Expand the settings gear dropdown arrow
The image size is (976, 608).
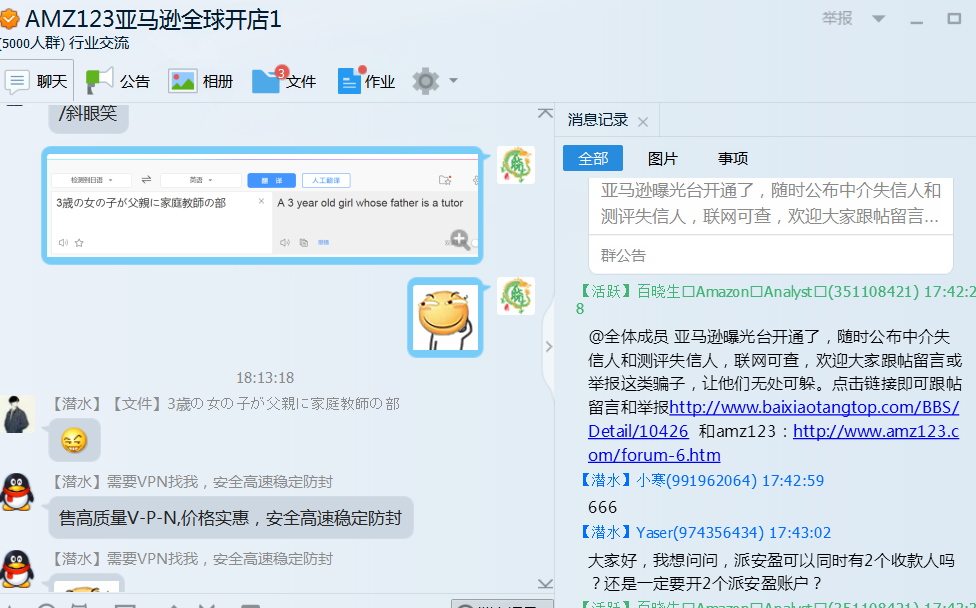[454, 81]
